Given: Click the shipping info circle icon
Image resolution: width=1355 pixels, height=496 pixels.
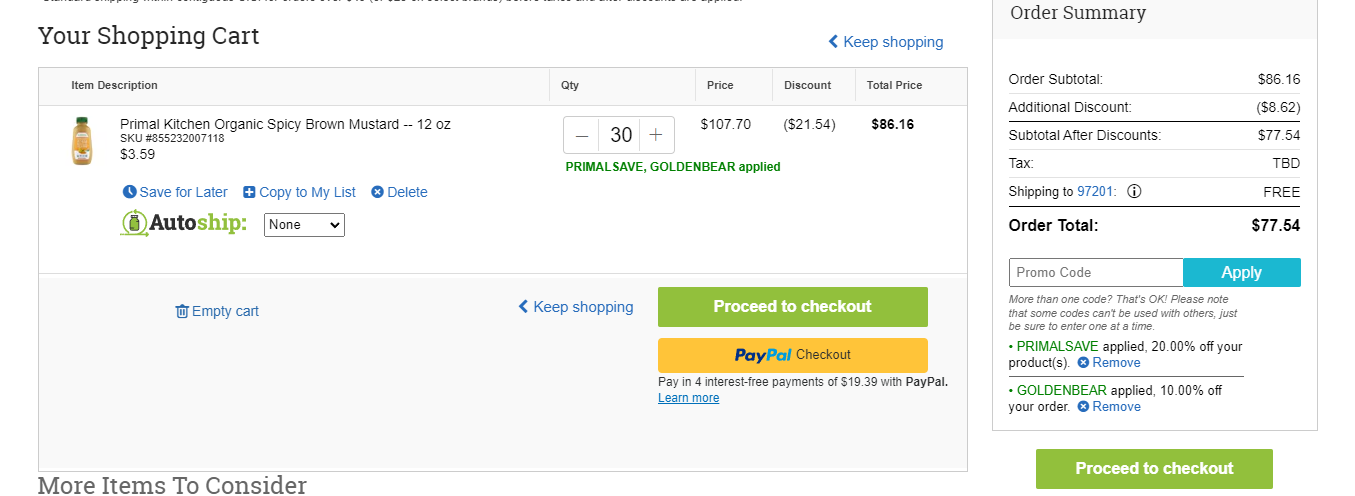Looking at the screenshot, I should point(1134,192).
